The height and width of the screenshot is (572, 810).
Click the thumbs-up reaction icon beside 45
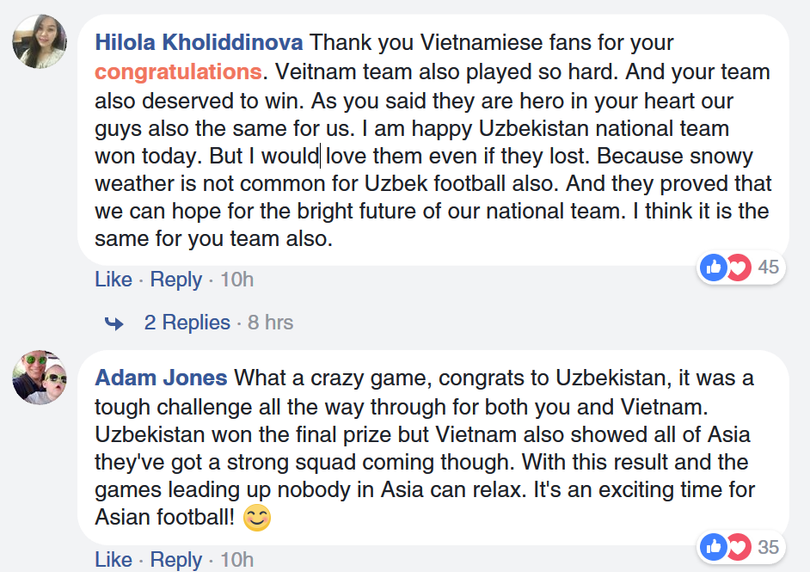(713, 267)
